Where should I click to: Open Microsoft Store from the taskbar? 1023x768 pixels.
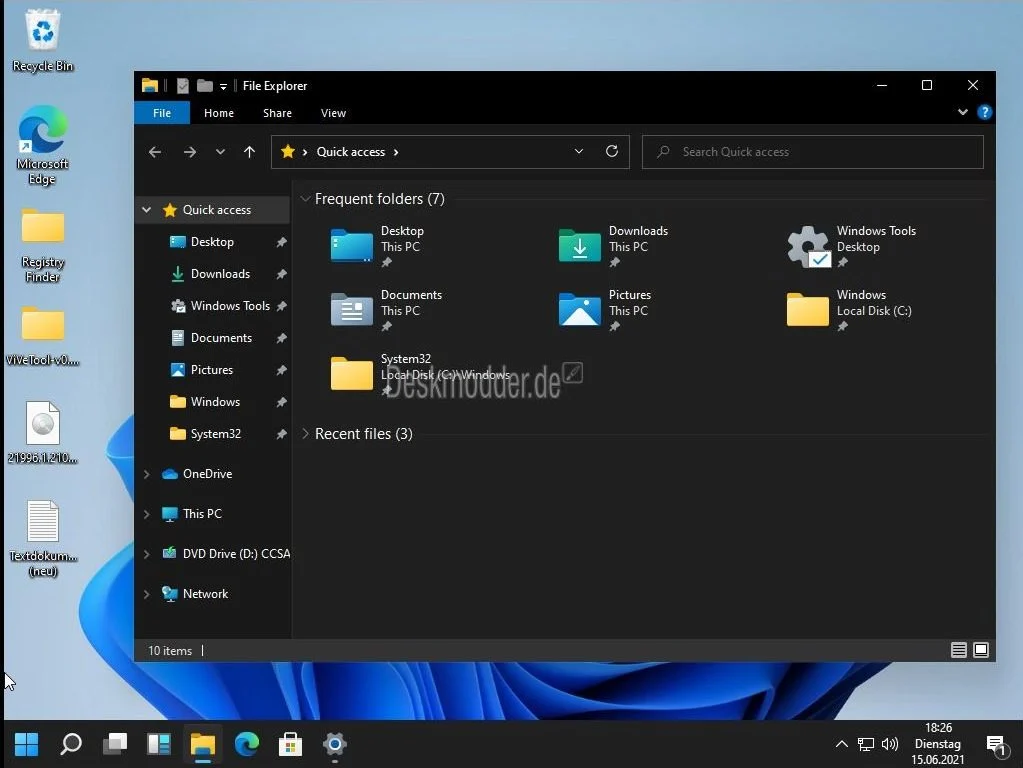click(290, 744)
